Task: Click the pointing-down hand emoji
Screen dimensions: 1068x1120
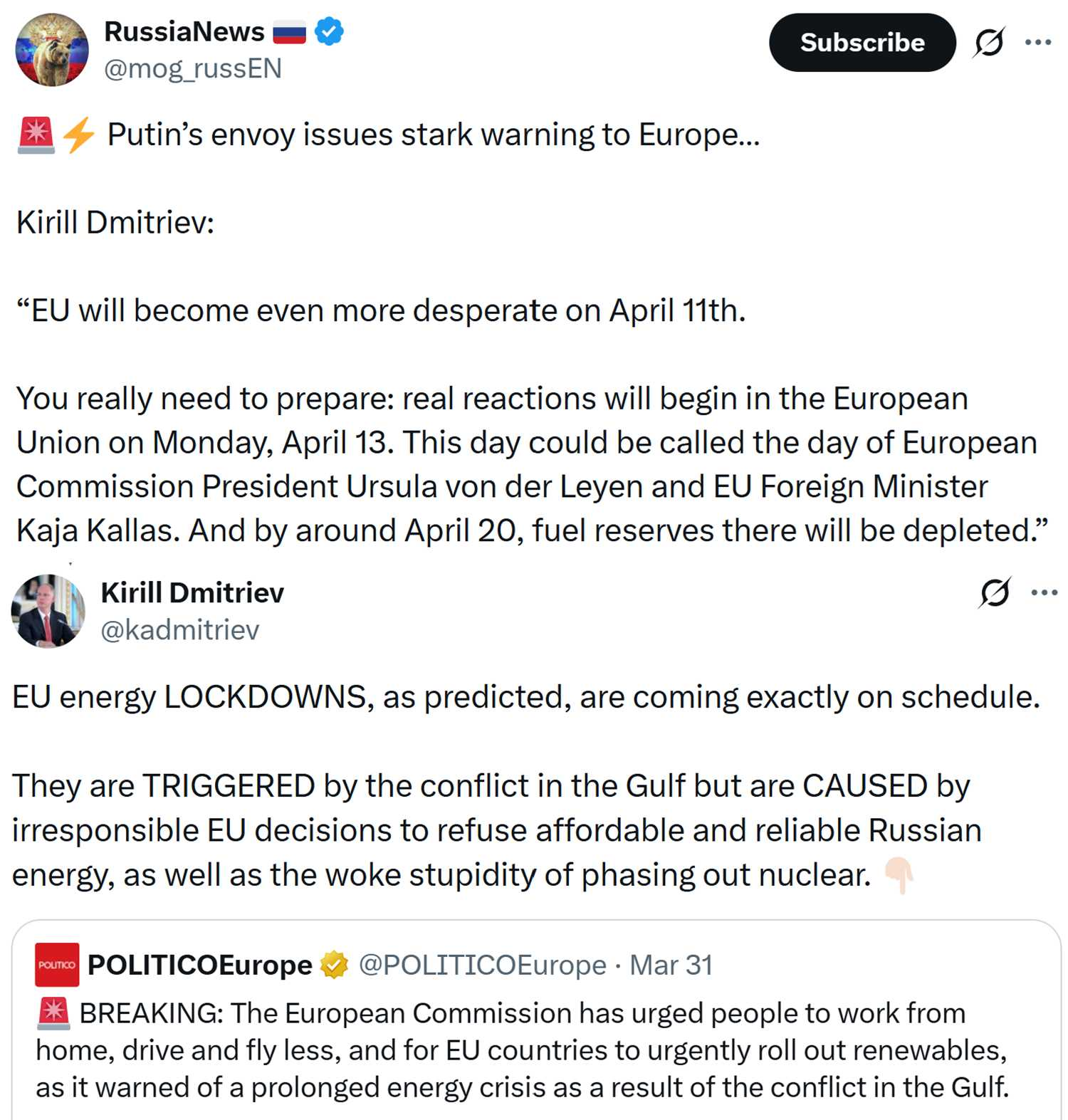Action: point(899,875)
